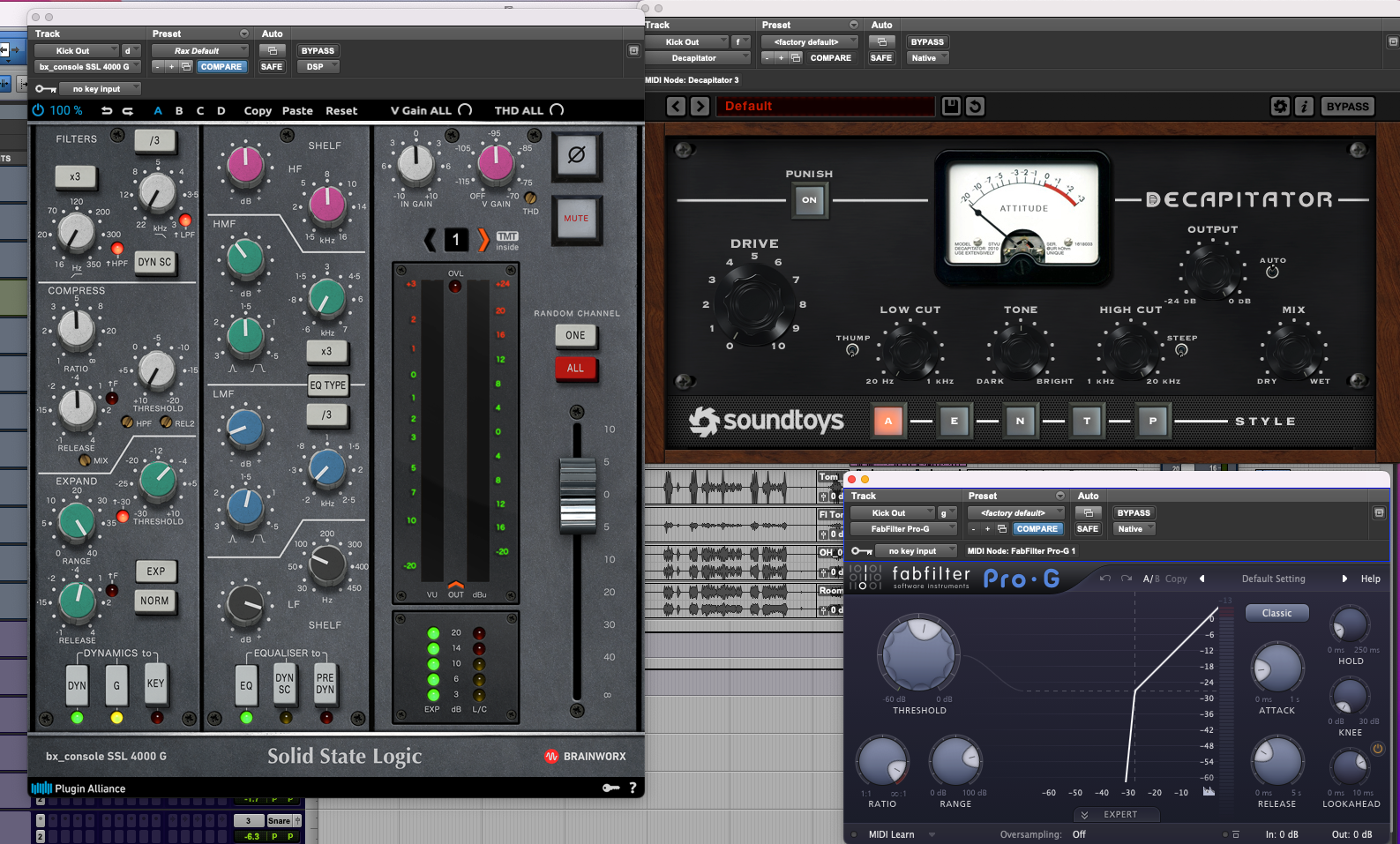Load next Decapitator preset arrow

click(x=700, y=107)
